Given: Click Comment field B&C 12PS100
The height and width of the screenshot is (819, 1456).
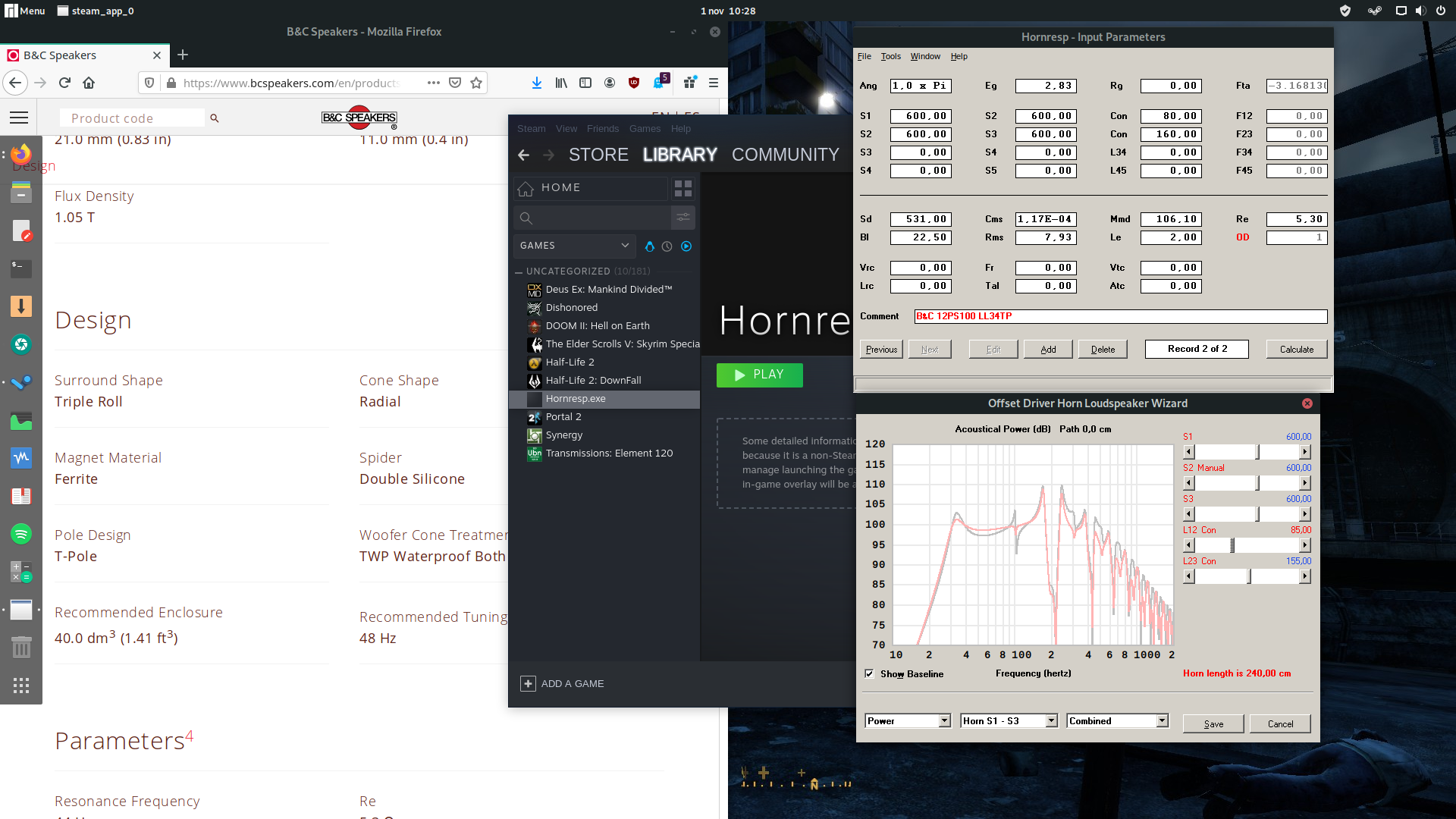Looking at the screenshot, I should click(1120, 316).
